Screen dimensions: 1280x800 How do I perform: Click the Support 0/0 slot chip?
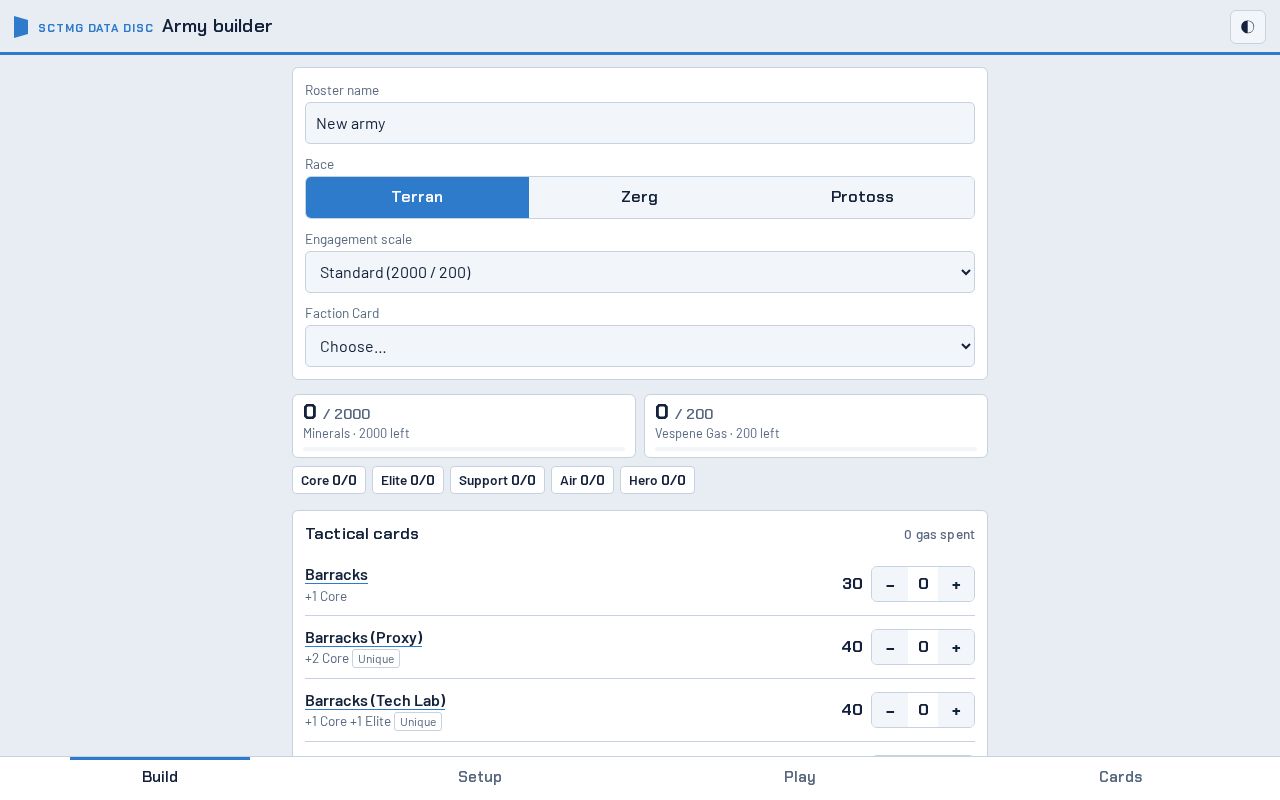tap(497, 480)
